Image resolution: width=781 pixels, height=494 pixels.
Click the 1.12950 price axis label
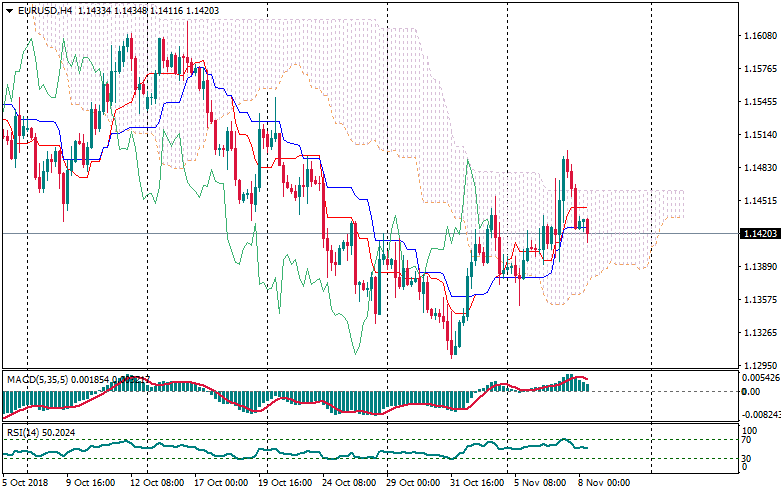tap(762, 366)
